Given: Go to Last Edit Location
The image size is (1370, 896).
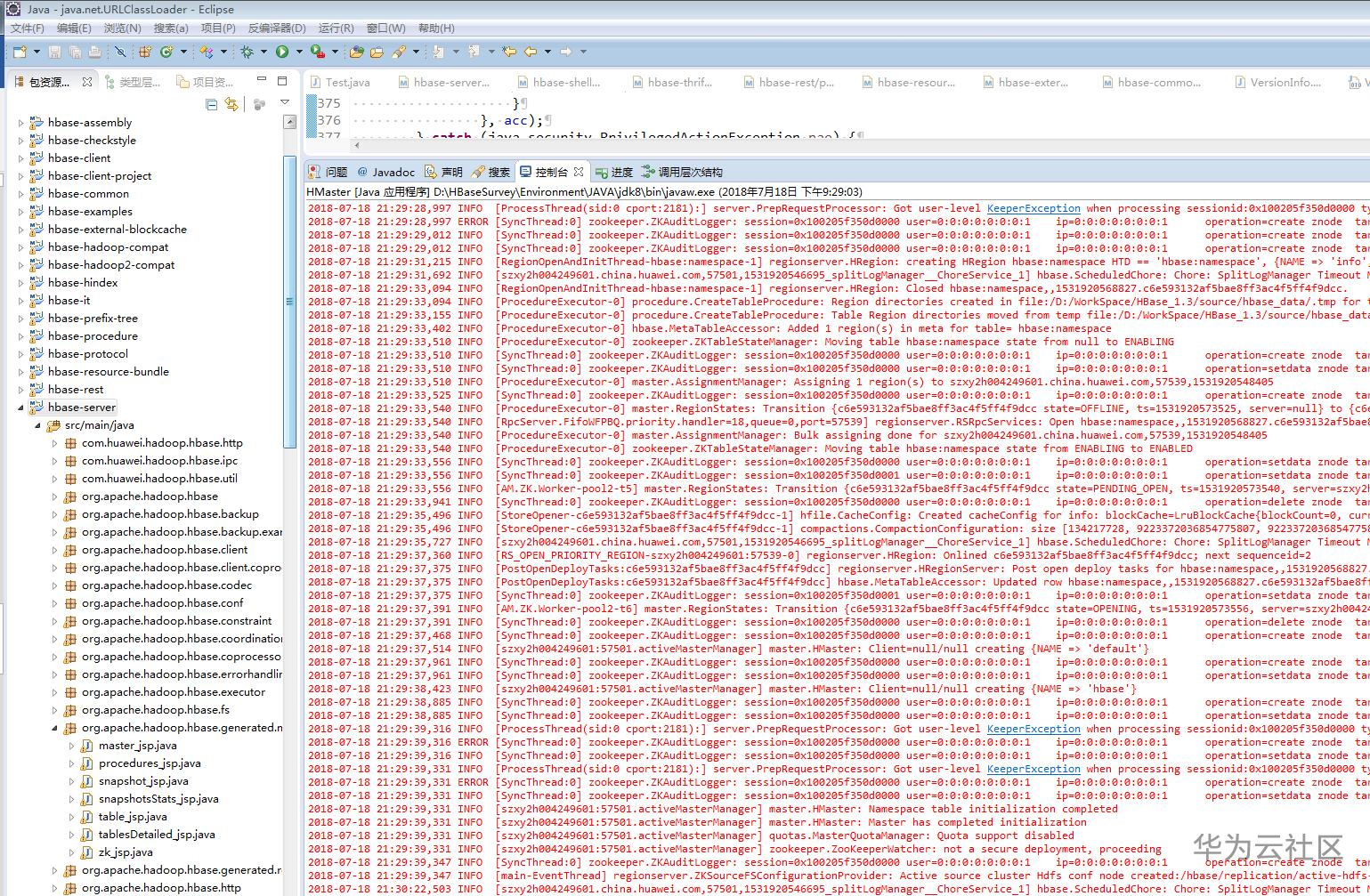Looking at the screenshot, I should coord(509,52).
